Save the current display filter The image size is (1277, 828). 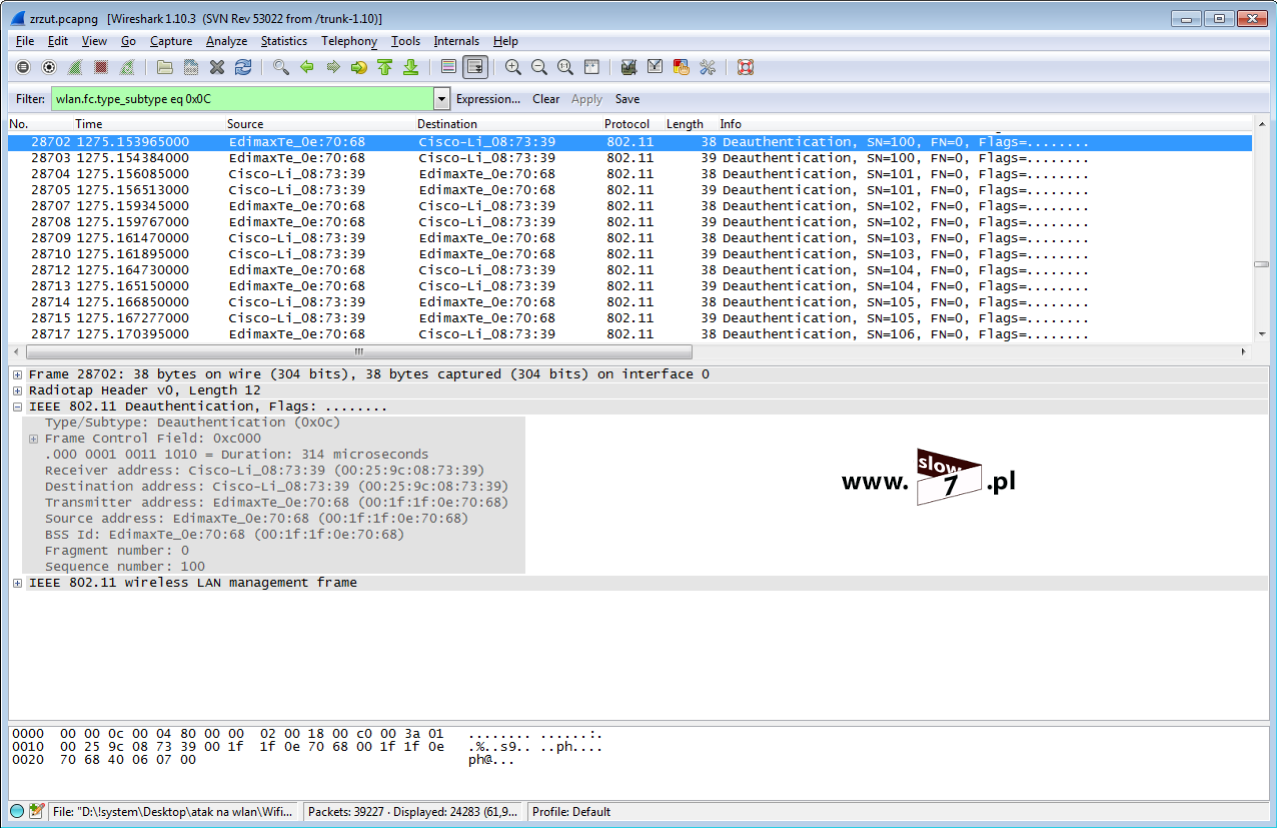(627, 99)
